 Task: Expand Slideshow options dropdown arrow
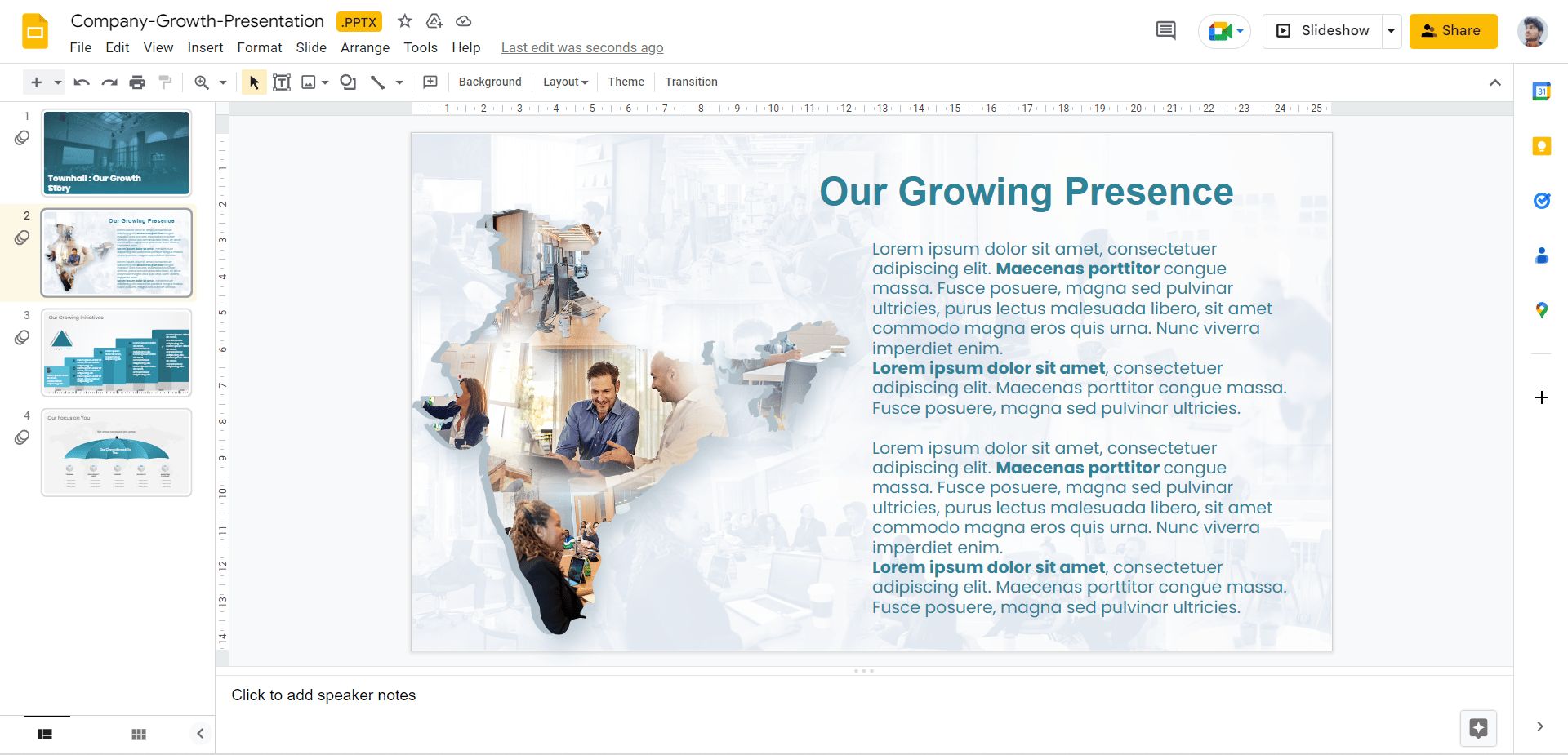(x=1391, y=31)
